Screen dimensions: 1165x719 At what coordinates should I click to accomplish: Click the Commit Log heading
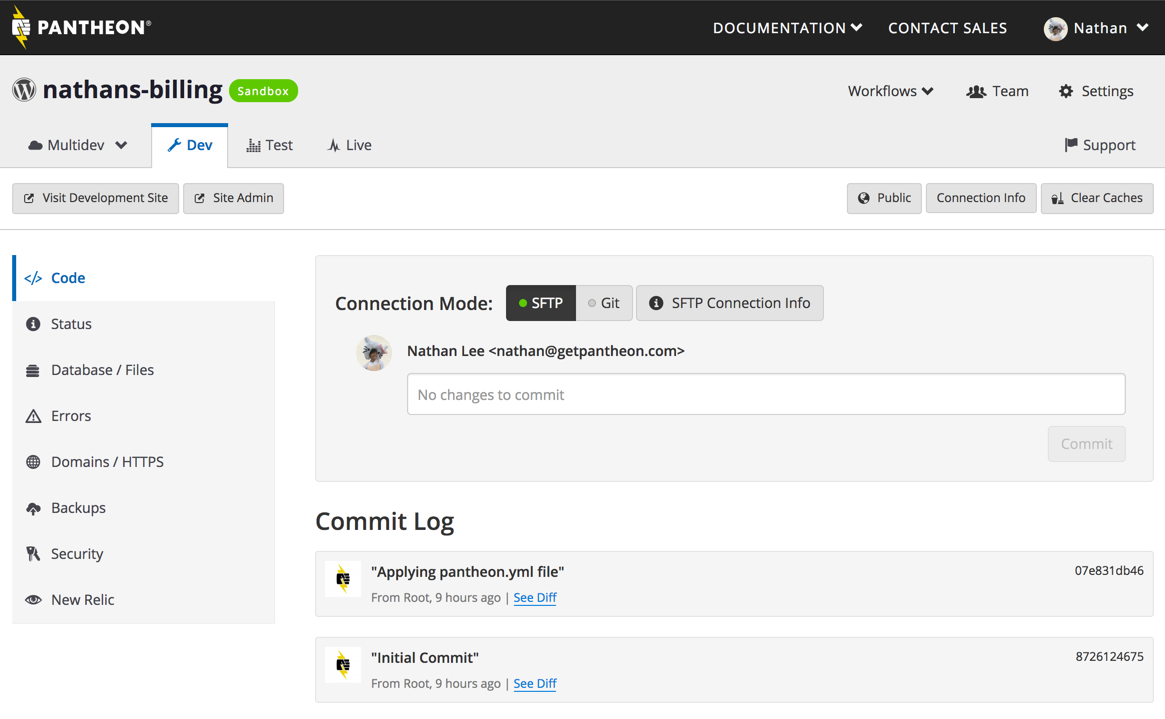pyautogui.click(x=385, y=521)
